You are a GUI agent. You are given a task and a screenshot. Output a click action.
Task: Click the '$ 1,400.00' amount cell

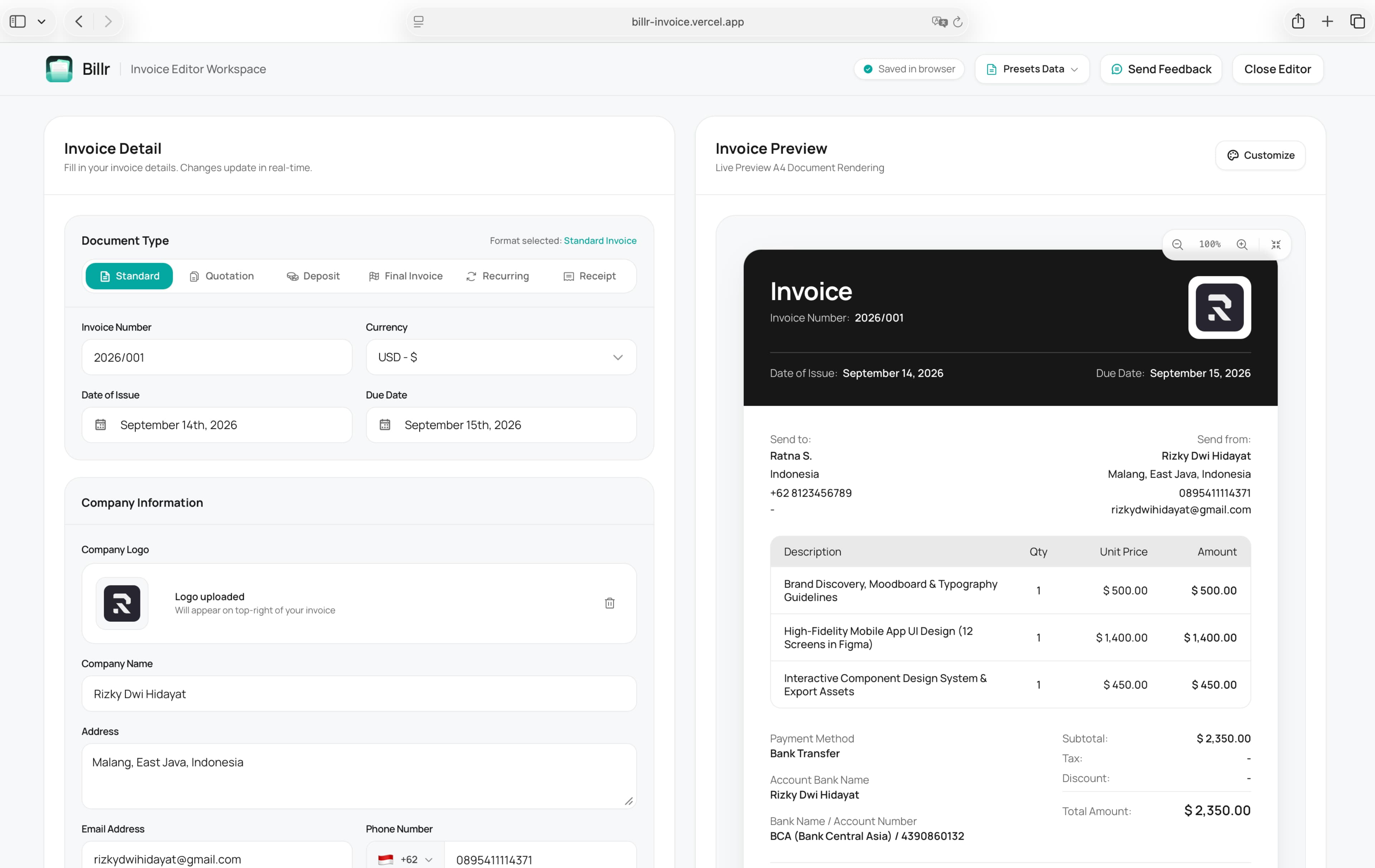1210,638
